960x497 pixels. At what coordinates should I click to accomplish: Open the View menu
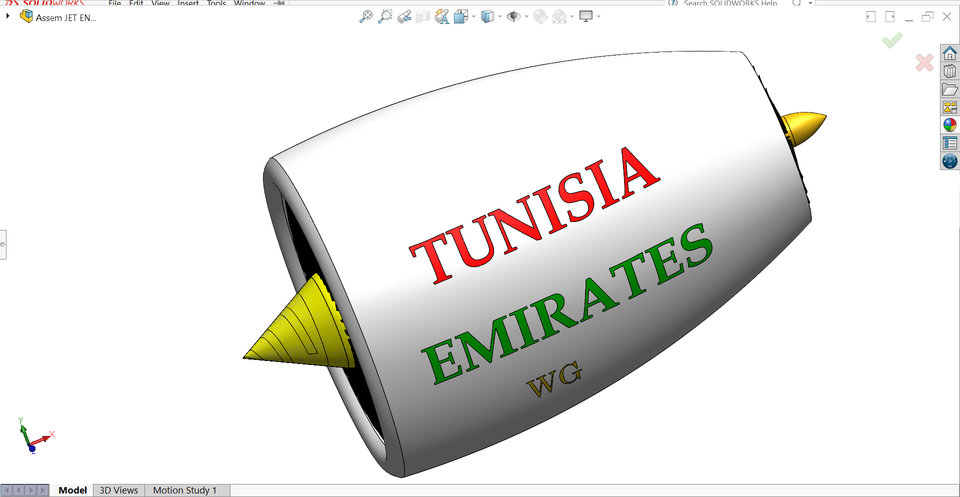tap(160, 3)
